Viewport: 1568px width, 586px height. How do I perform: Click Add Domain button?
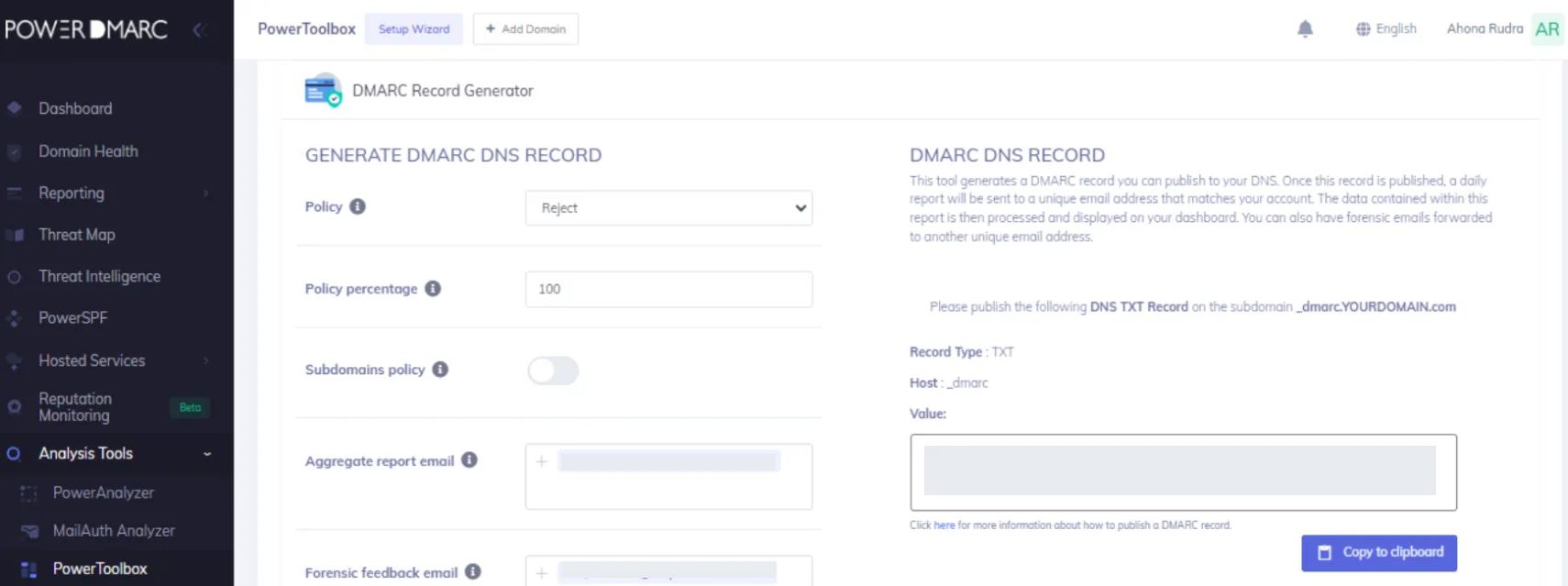pyautogui.click(x=525, y=28)
